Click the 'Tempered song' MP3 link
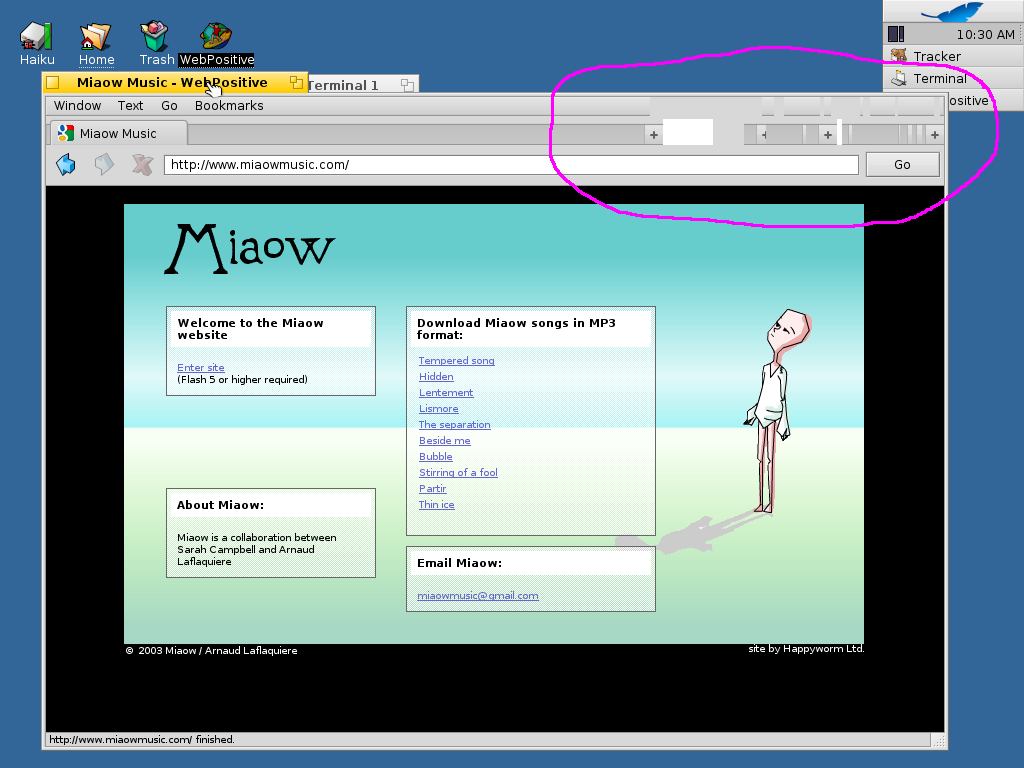This screenshot has height=768, width=1024. click(x=456, y=361)
